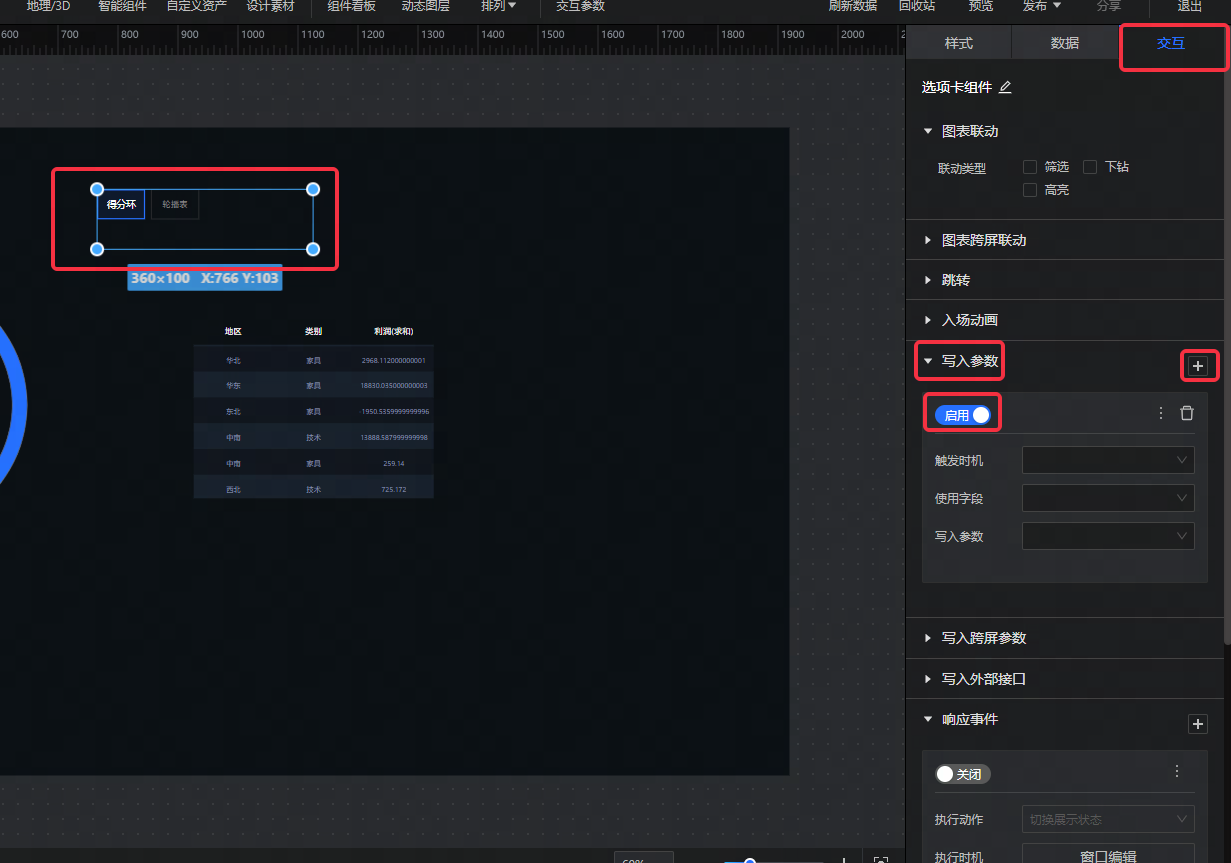Add a new 响应事件 with plus icon
Screen dimensions: 1231x863
pos(1198,724)
